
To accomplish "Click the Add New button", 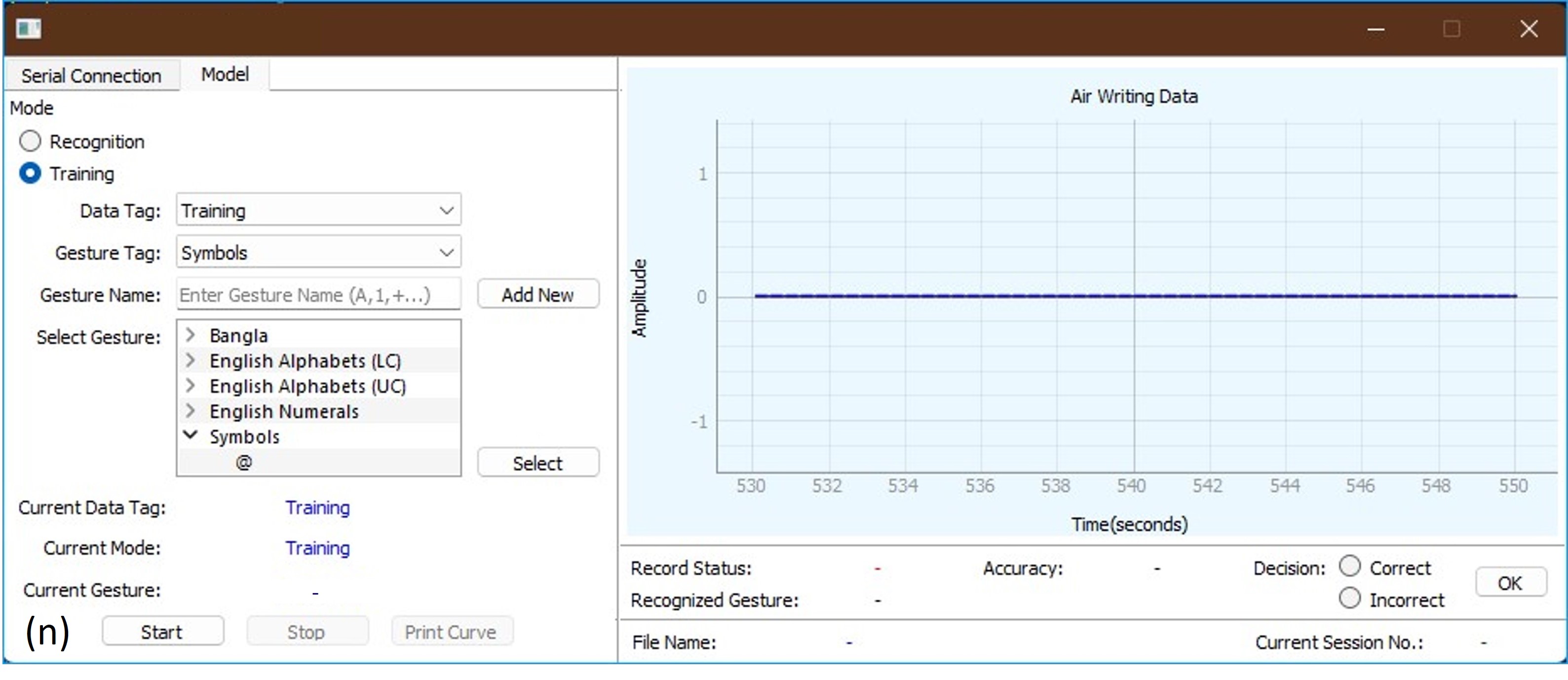I will pos(537,295).
